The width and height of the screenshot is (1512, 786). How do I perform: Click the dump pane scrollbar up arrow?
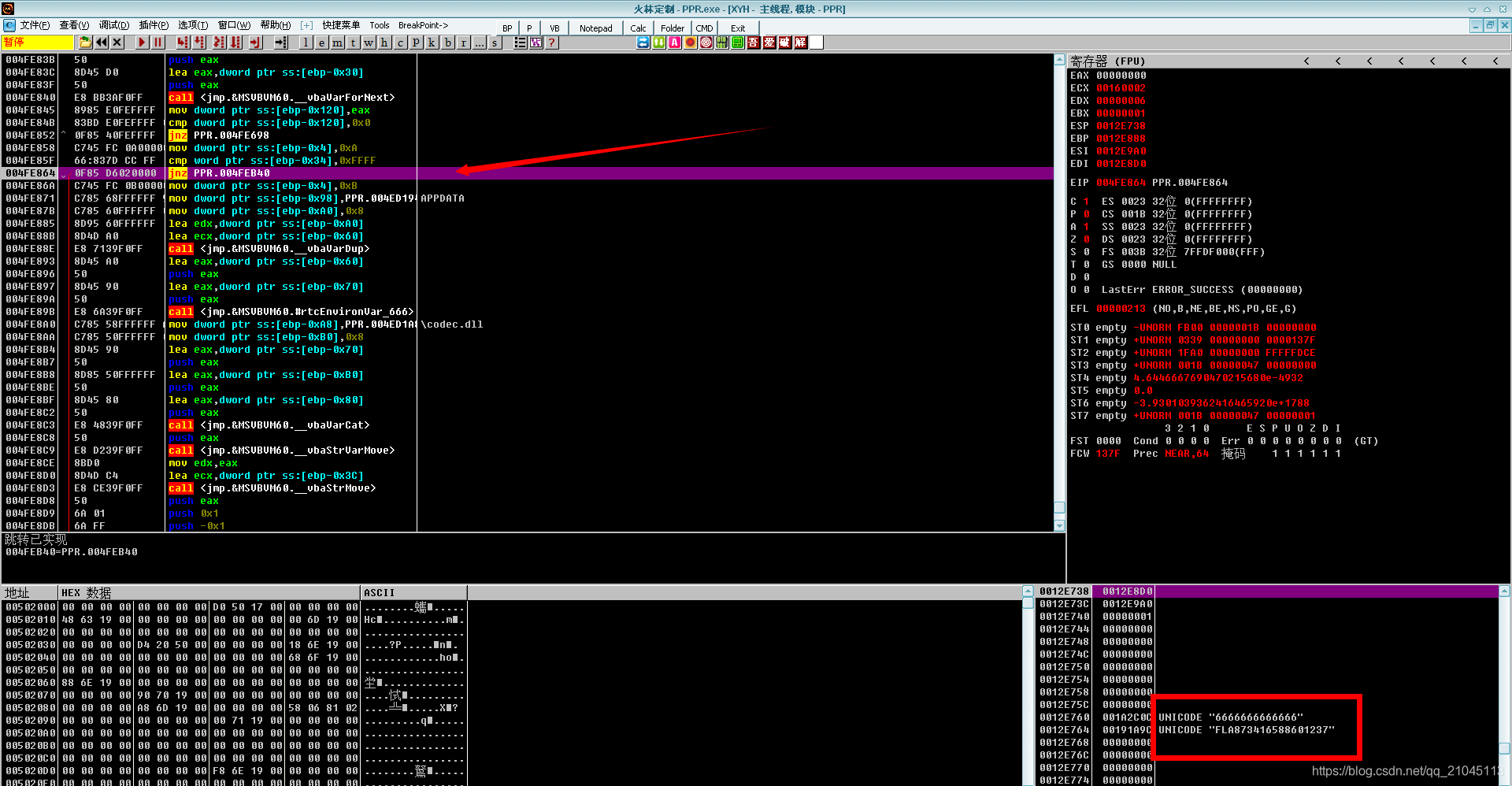pyautogui.click(x=1028, y=591)
